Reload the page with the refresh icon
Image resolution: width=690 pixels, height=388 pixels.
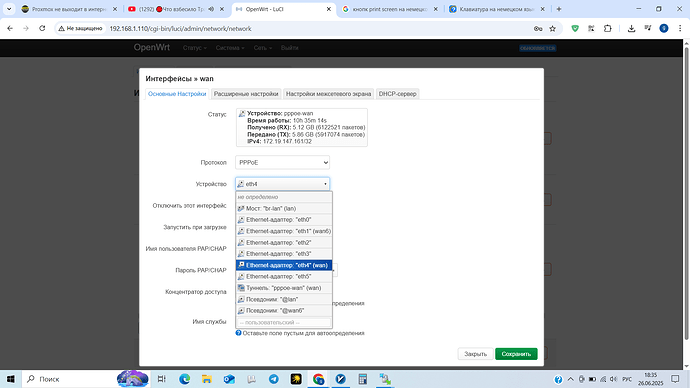[x=42, y=29]
